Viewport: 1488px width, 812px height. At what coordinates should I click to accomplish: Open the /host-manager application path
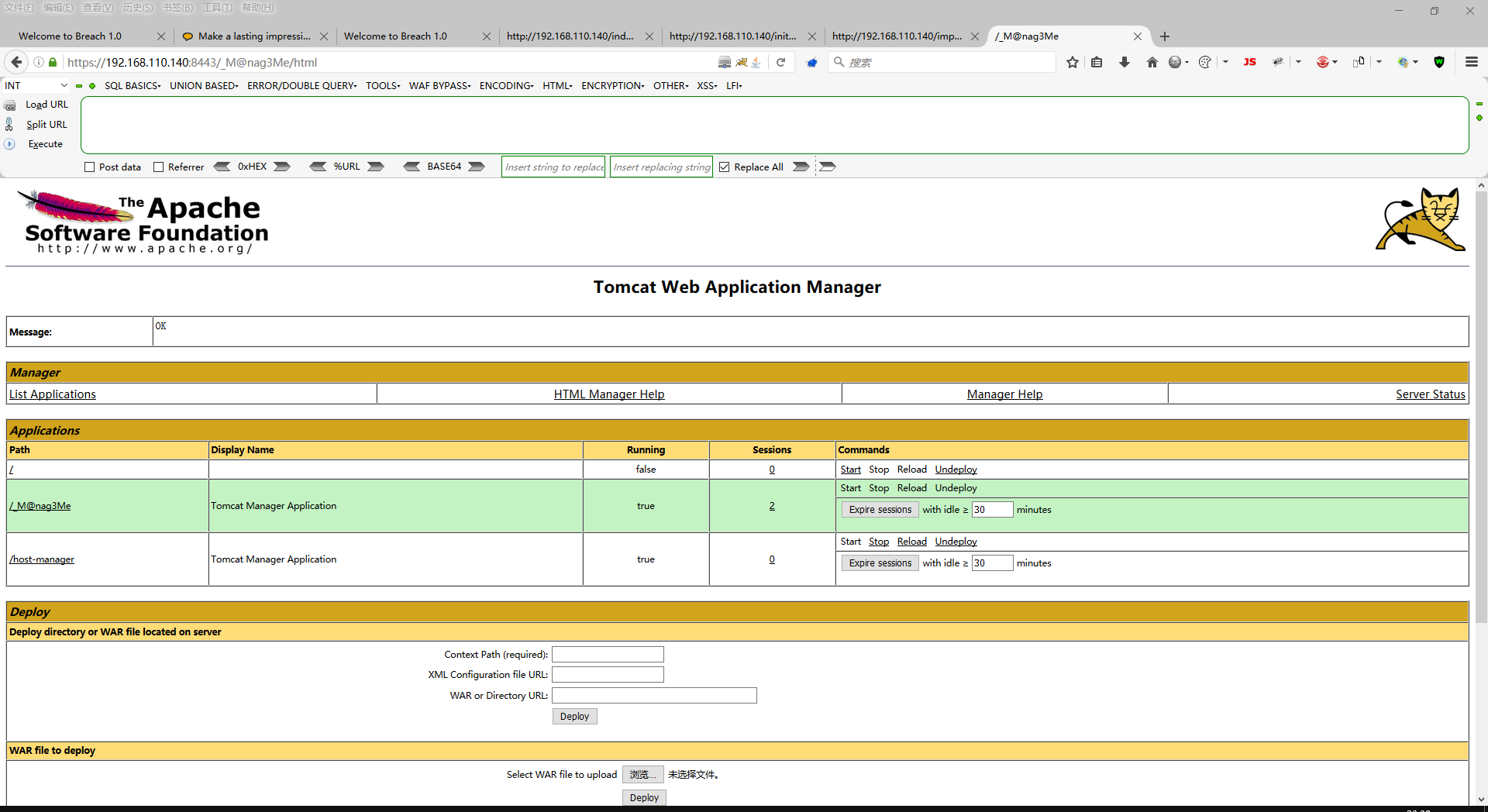tap(42, 559)
